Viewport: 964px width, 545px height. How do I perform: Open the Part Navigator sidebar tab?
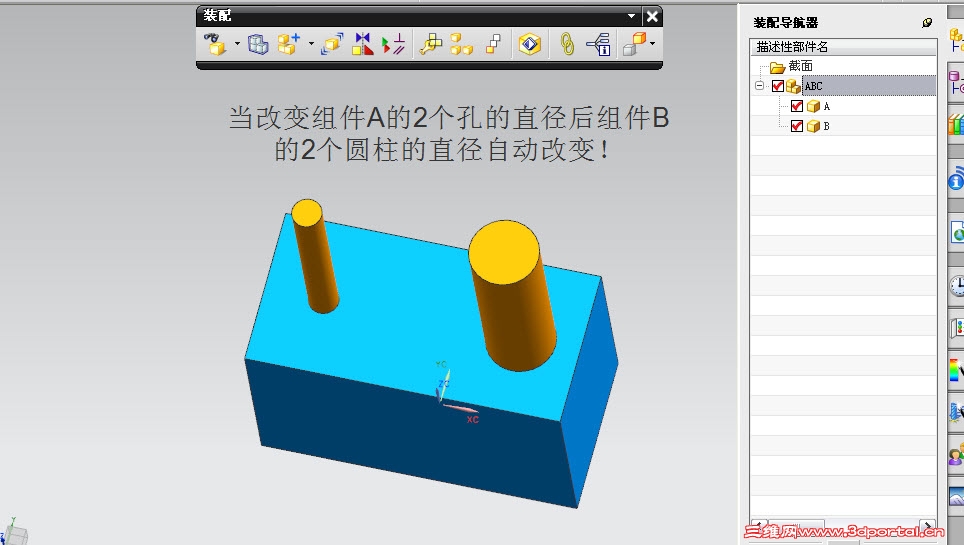(957, 82)
